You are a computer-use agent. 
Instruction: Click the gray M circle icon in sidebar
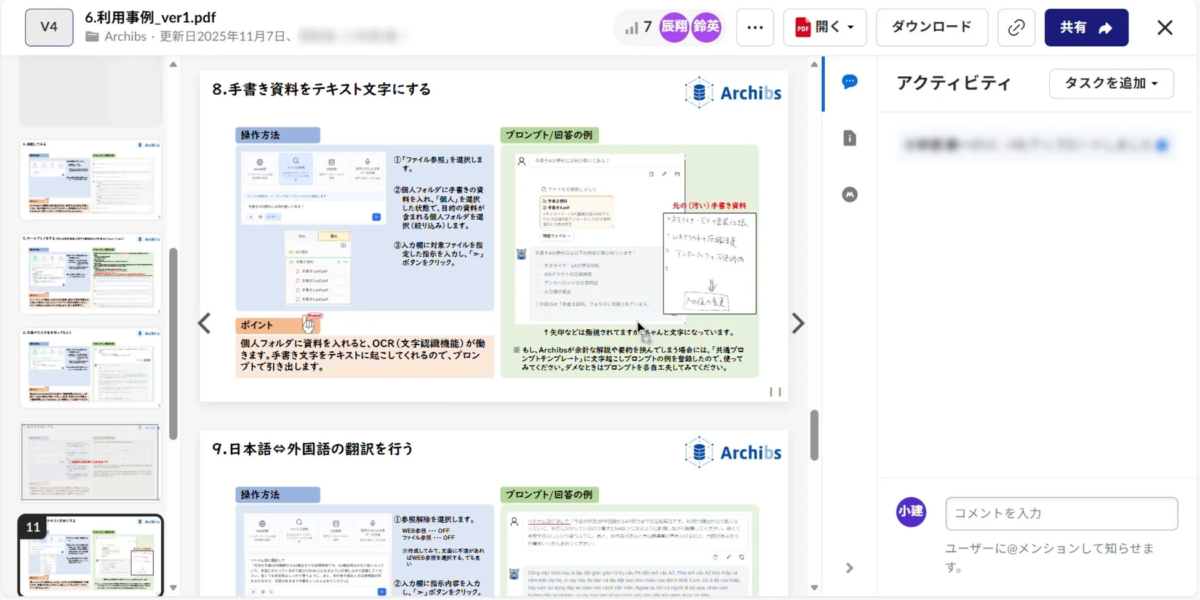pyautogui.click(x=849, y=196)
